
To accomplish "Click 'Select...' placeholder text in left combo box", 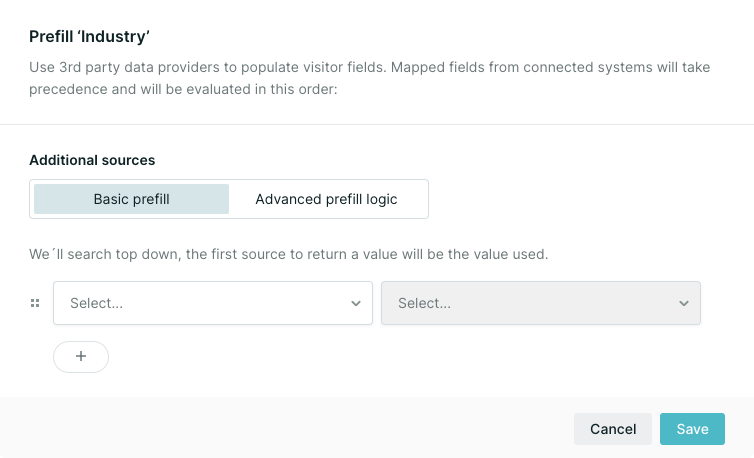I will pyautogui.click(x=96, y=303).
